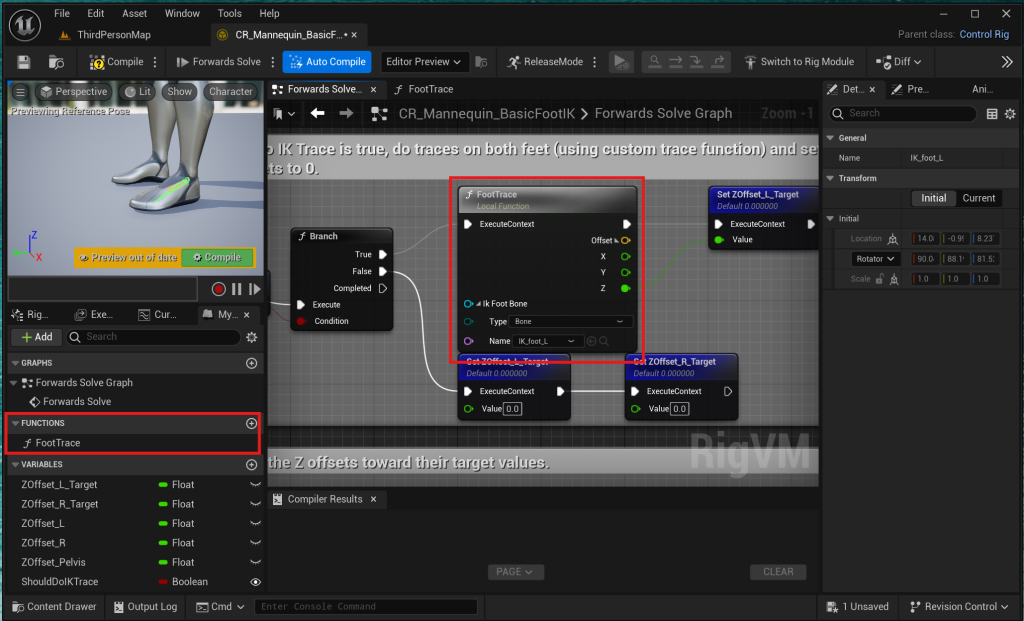Click the Switch to Rig Module button
Image resolution: width=1024 pixels, height=621 pixels.
point(799,62)
